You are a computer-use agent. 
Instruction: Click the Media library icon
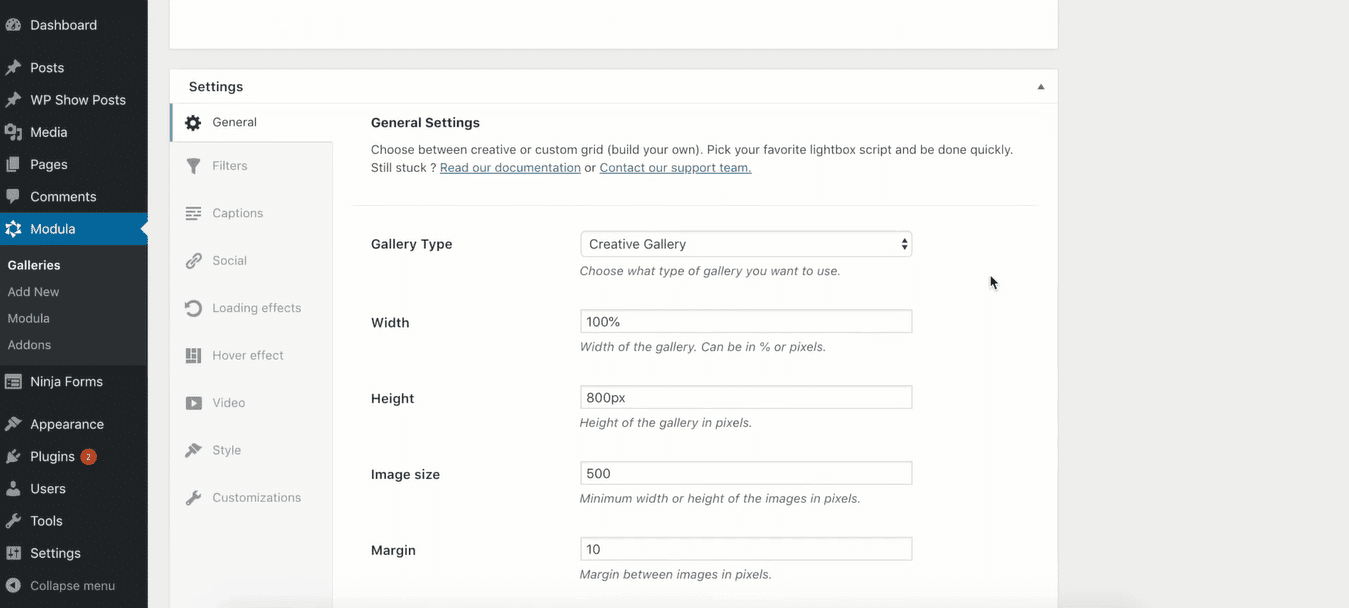13,132
